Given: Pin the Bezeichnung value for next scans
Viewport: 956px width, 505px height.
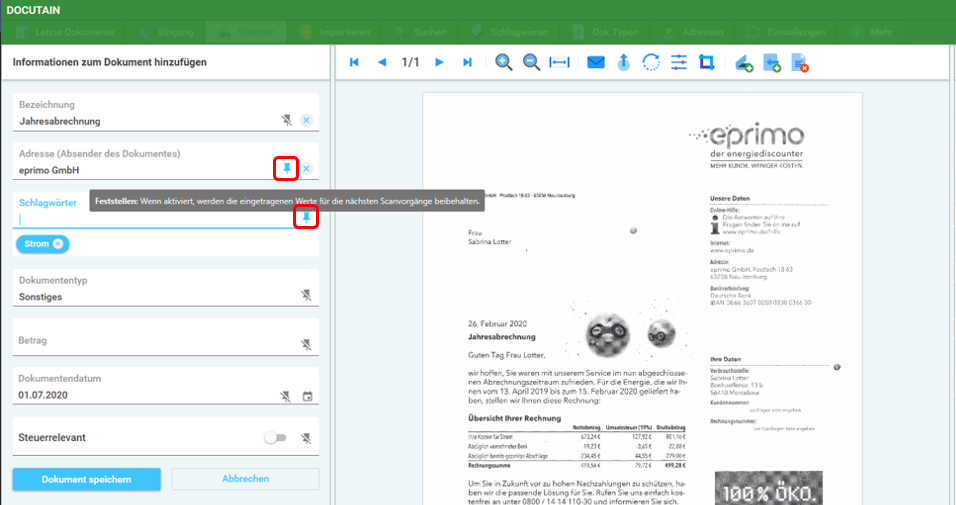Looking at the screenshot, I should pos(287,120).
